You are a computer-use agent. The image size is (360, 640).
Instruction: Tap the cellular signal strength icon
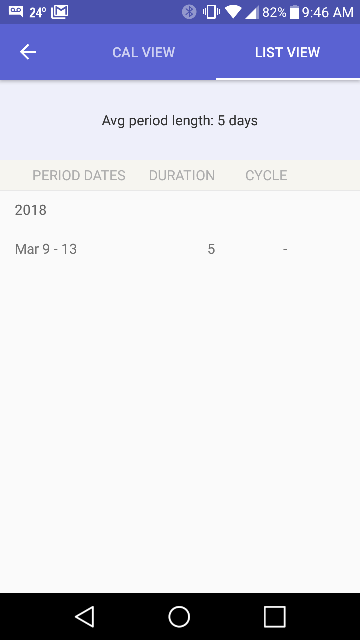tap(251, 13)
